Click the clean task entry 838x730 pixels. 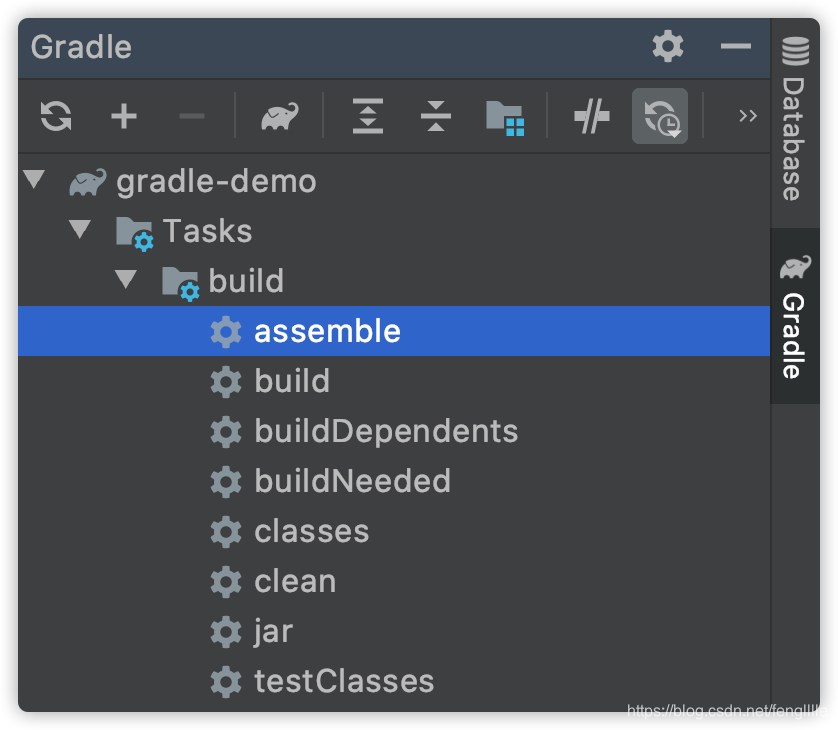coord(295,581)
